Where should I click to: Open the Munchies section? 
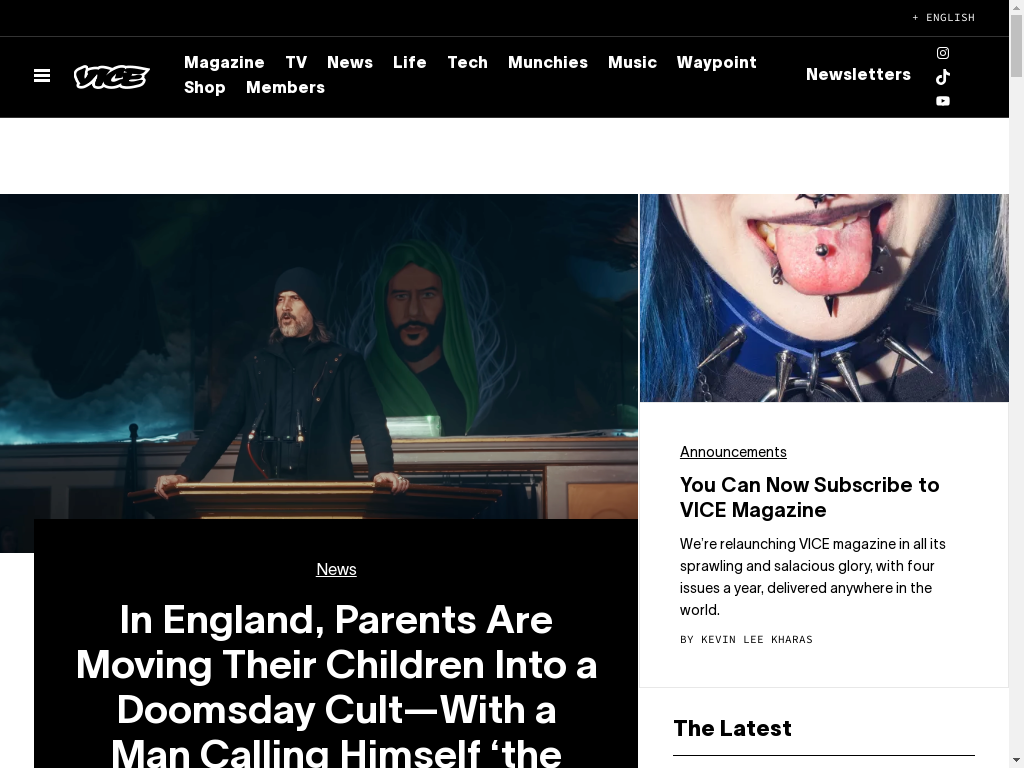pyautogui.click(x=547, y=63)
